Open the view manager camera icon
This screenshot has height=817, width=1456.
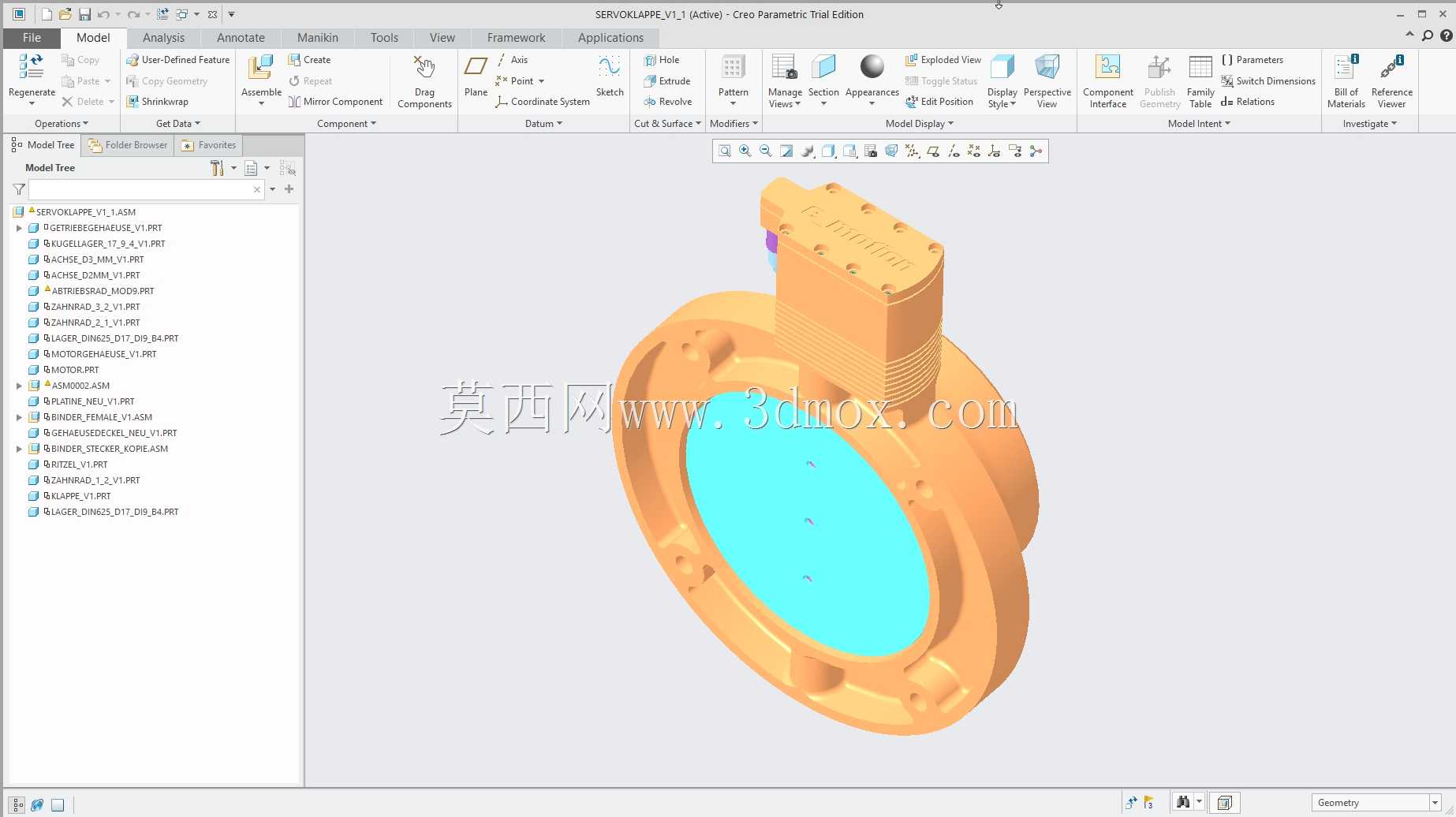click(x=871, y=151)
